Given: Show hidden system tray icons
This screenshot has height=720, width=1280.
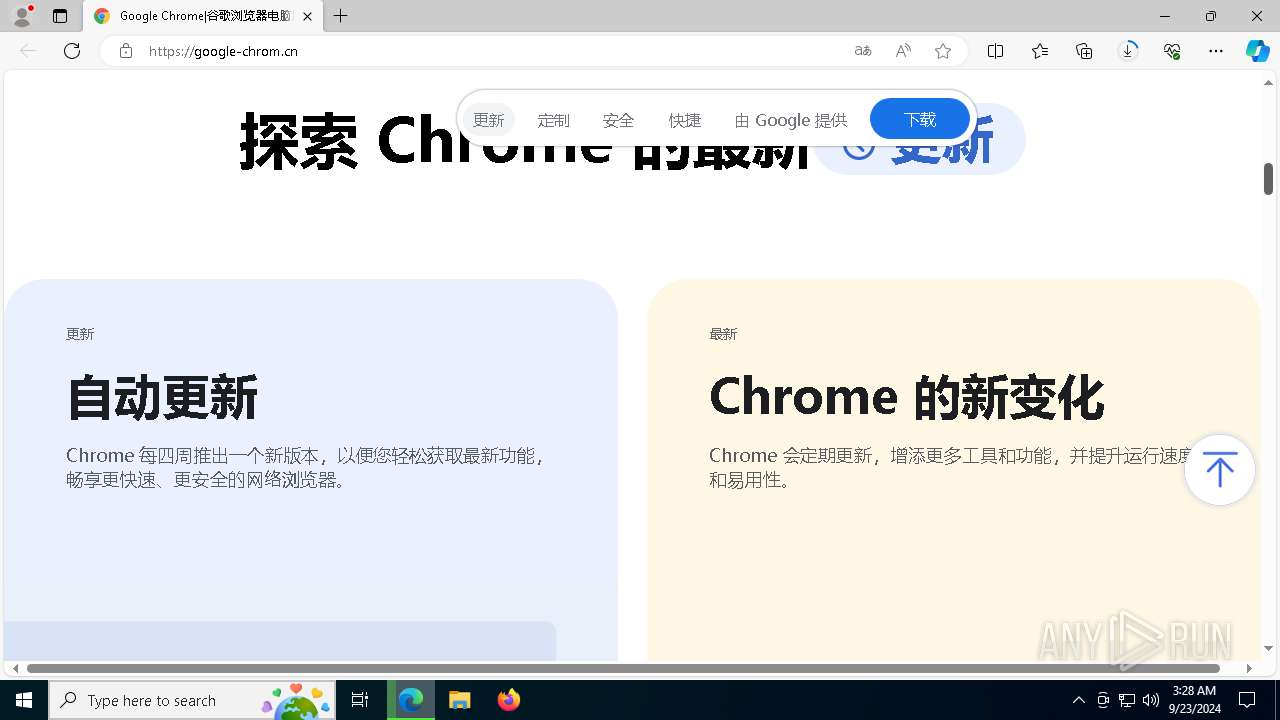Looking at the screenshot, I should (1078, 700).
